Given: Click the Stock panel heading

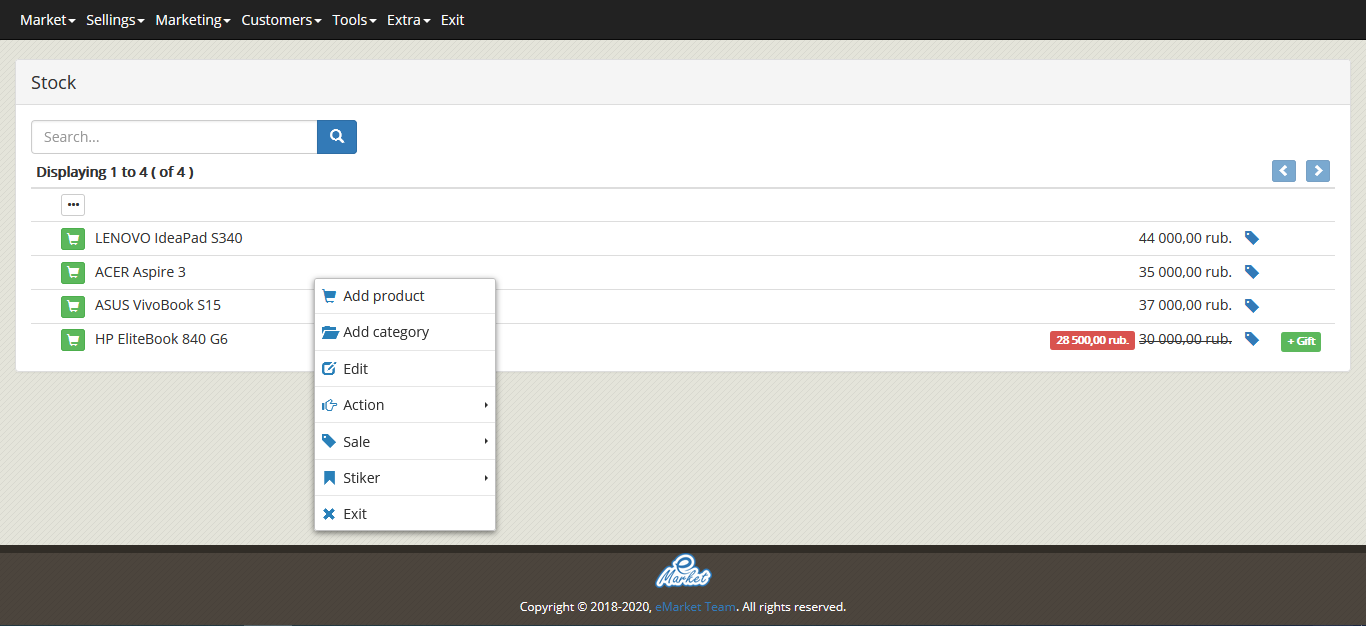Looking at the screenshot, I should point(54,83).
